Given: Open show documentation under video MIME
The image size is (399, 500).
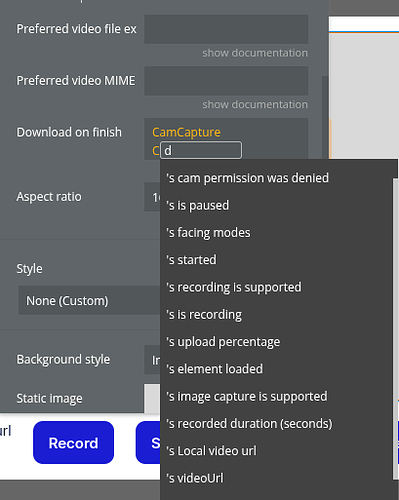Looking at the screenshot, I should pyautogui.click(x=255, y=105).
